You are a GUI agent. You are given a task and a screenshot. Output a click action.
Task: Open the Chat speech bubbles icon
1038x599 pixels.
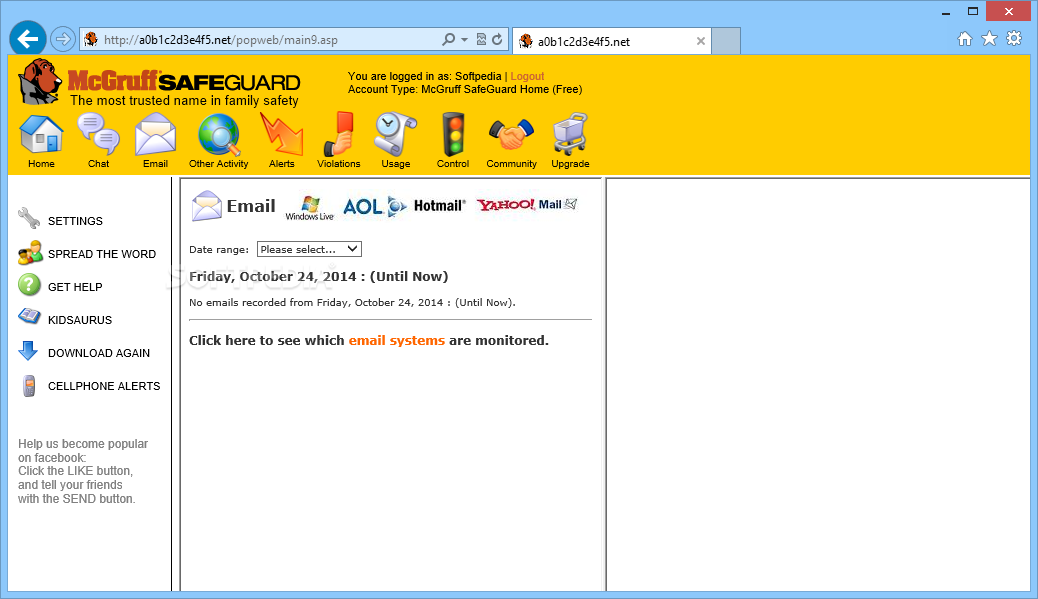pos(99,134)
